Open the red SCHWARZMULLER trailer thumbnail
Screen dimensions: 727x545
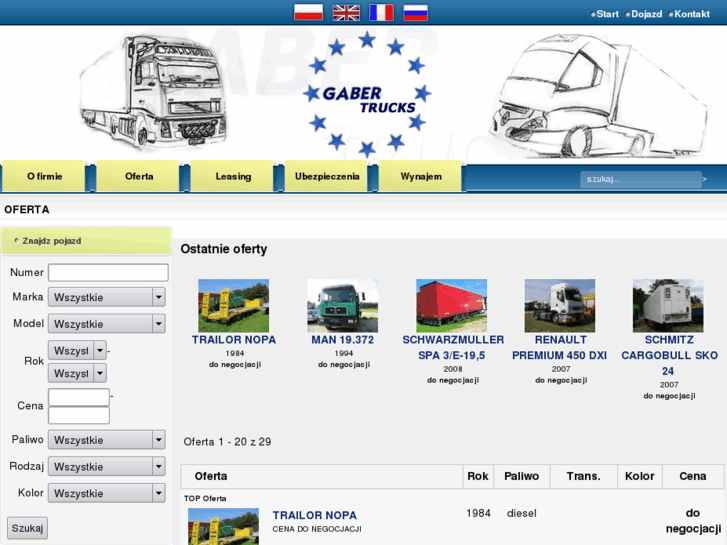click(452, 306)
